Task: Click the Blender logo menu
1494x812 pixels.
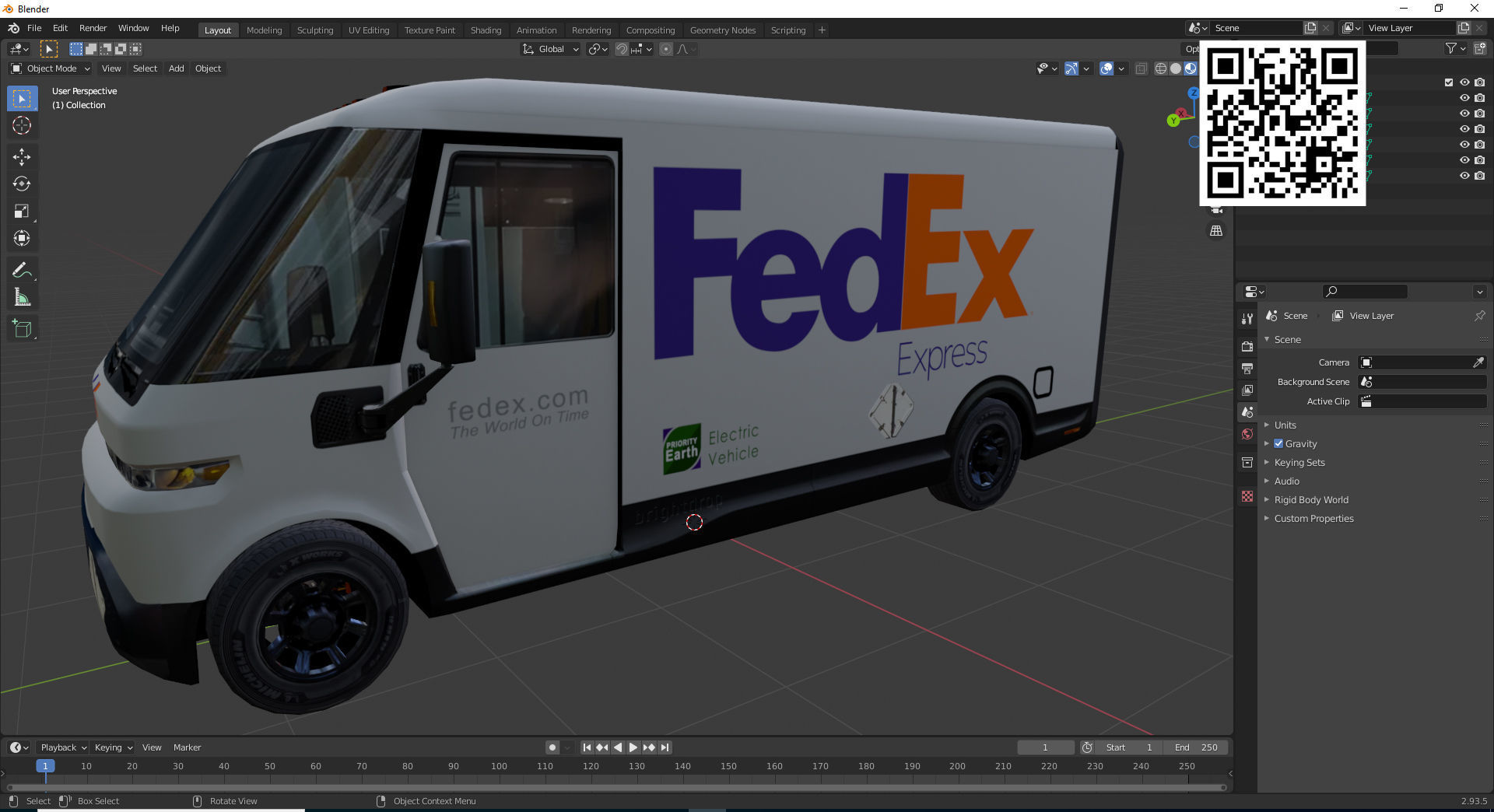Action: 13,28
